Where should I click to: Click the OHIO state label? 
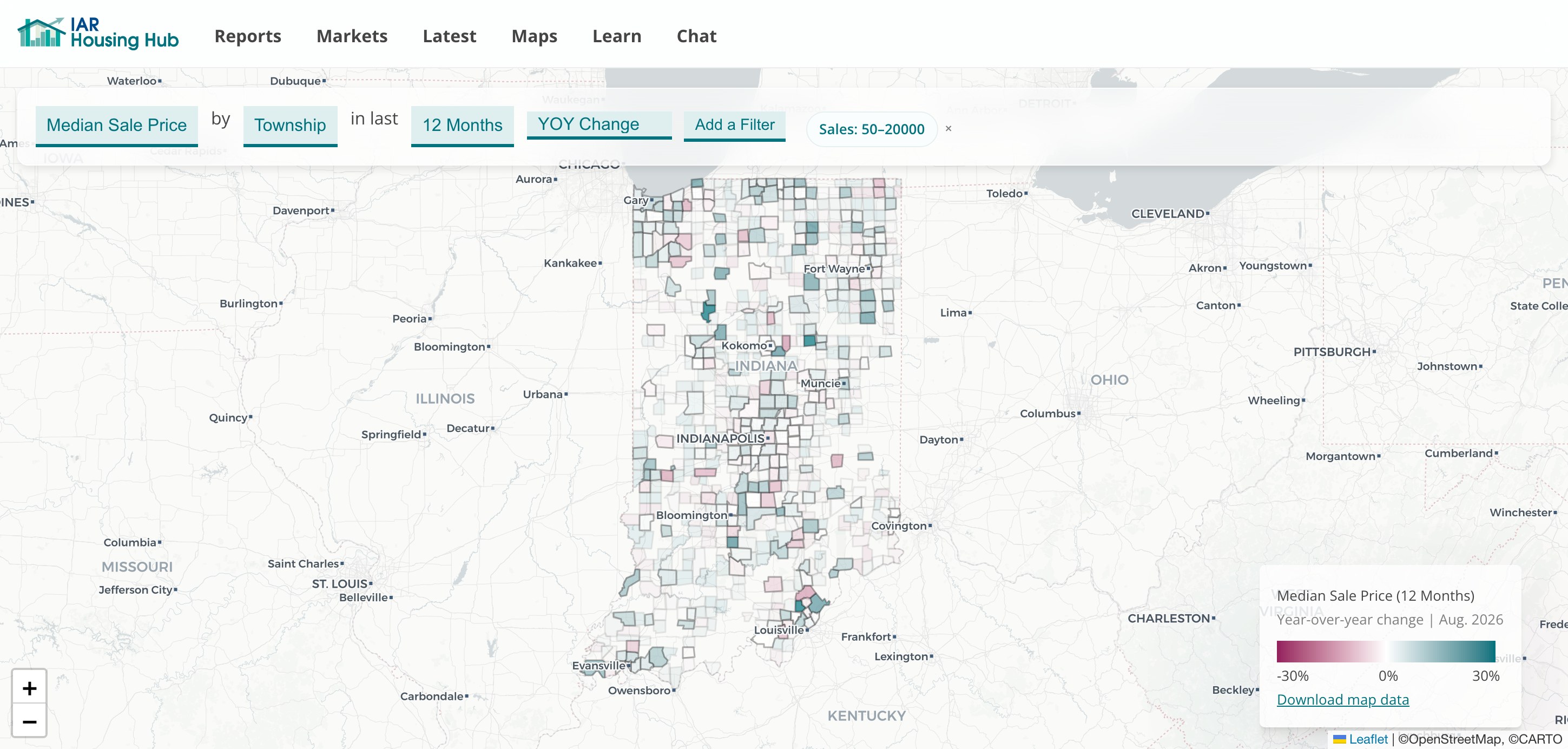1109,380
